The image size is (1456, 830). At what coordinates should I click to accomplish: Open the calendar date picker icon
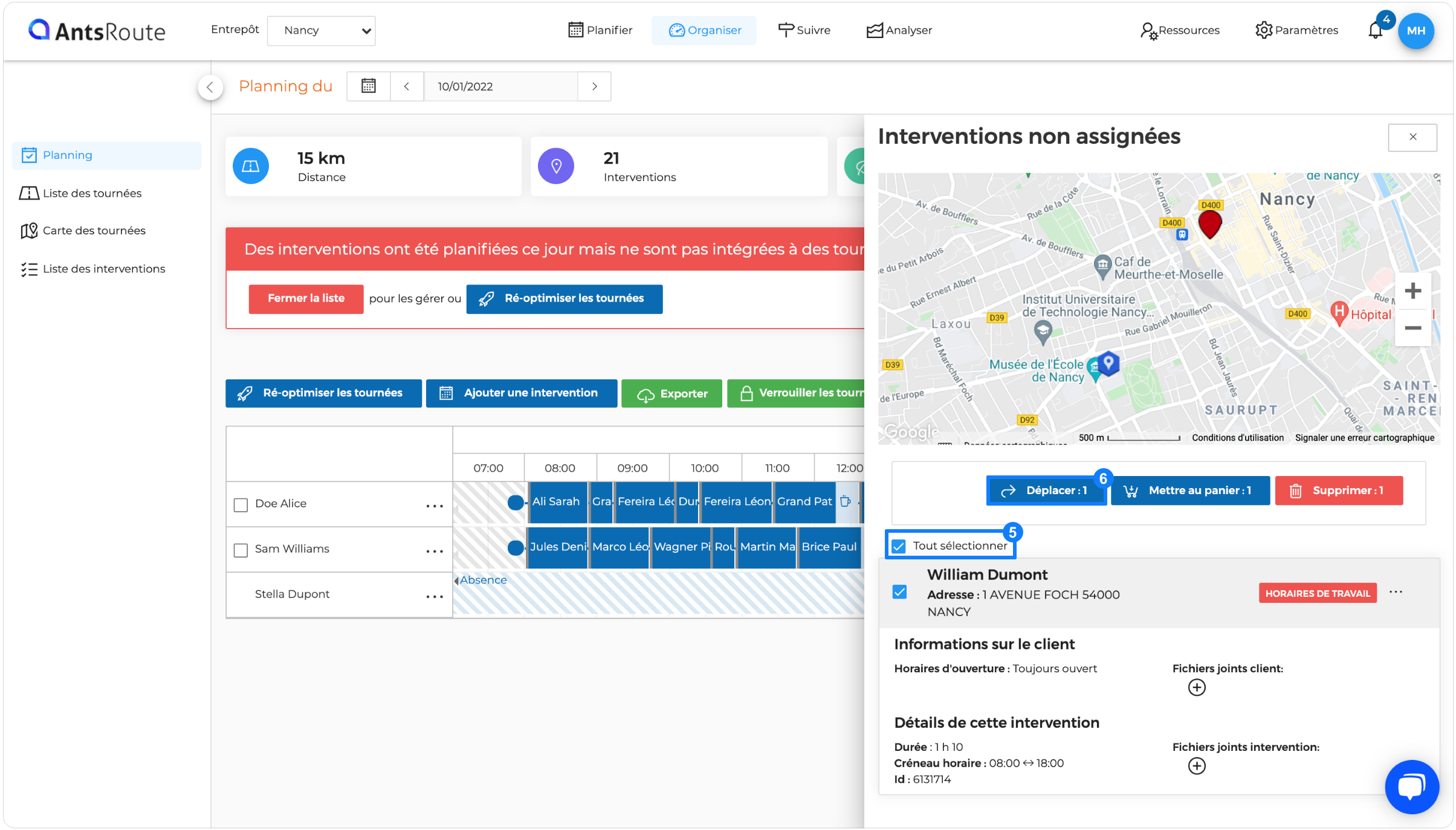368,86
